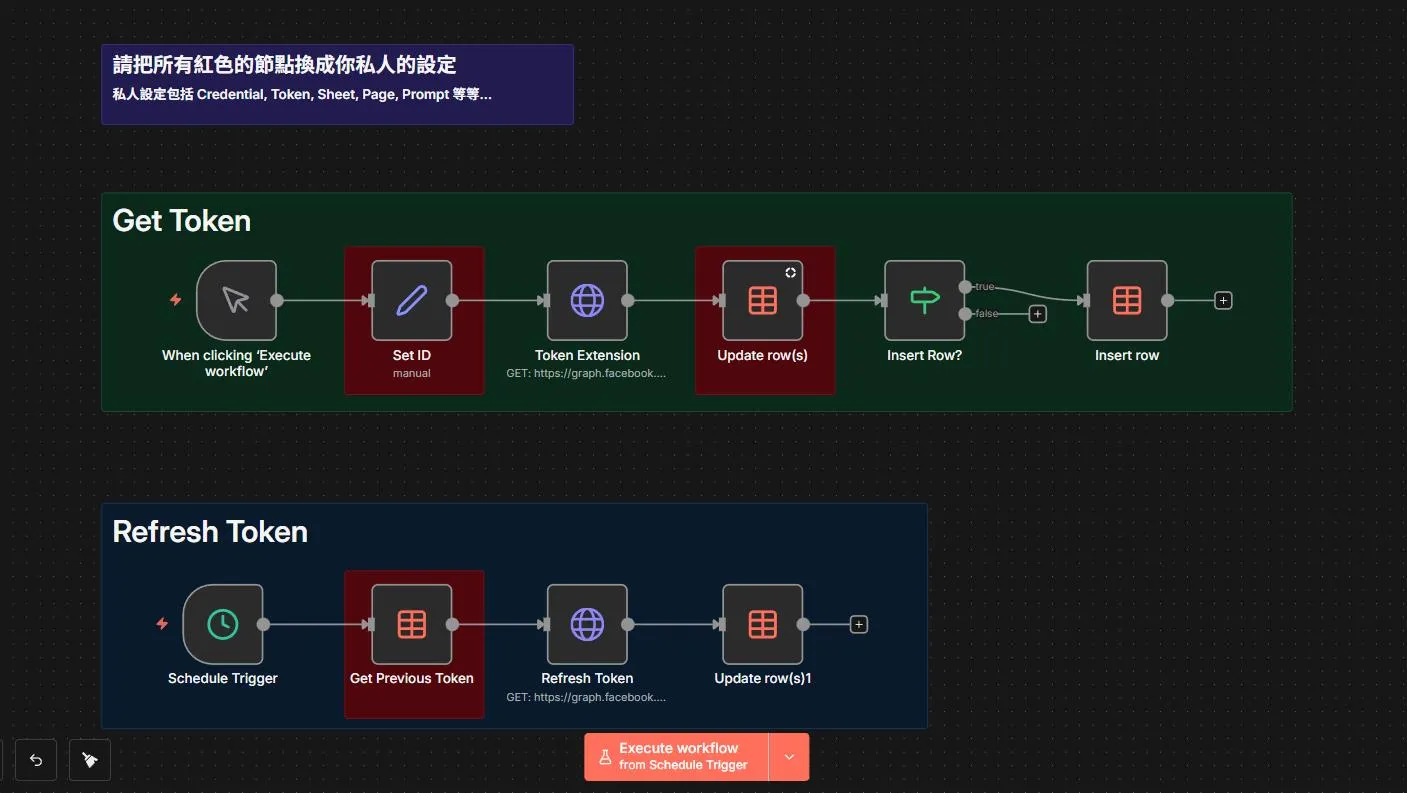Click the manual trigger cursor node icon
This screenshot has width=1407, height=793.
point(236,300)
